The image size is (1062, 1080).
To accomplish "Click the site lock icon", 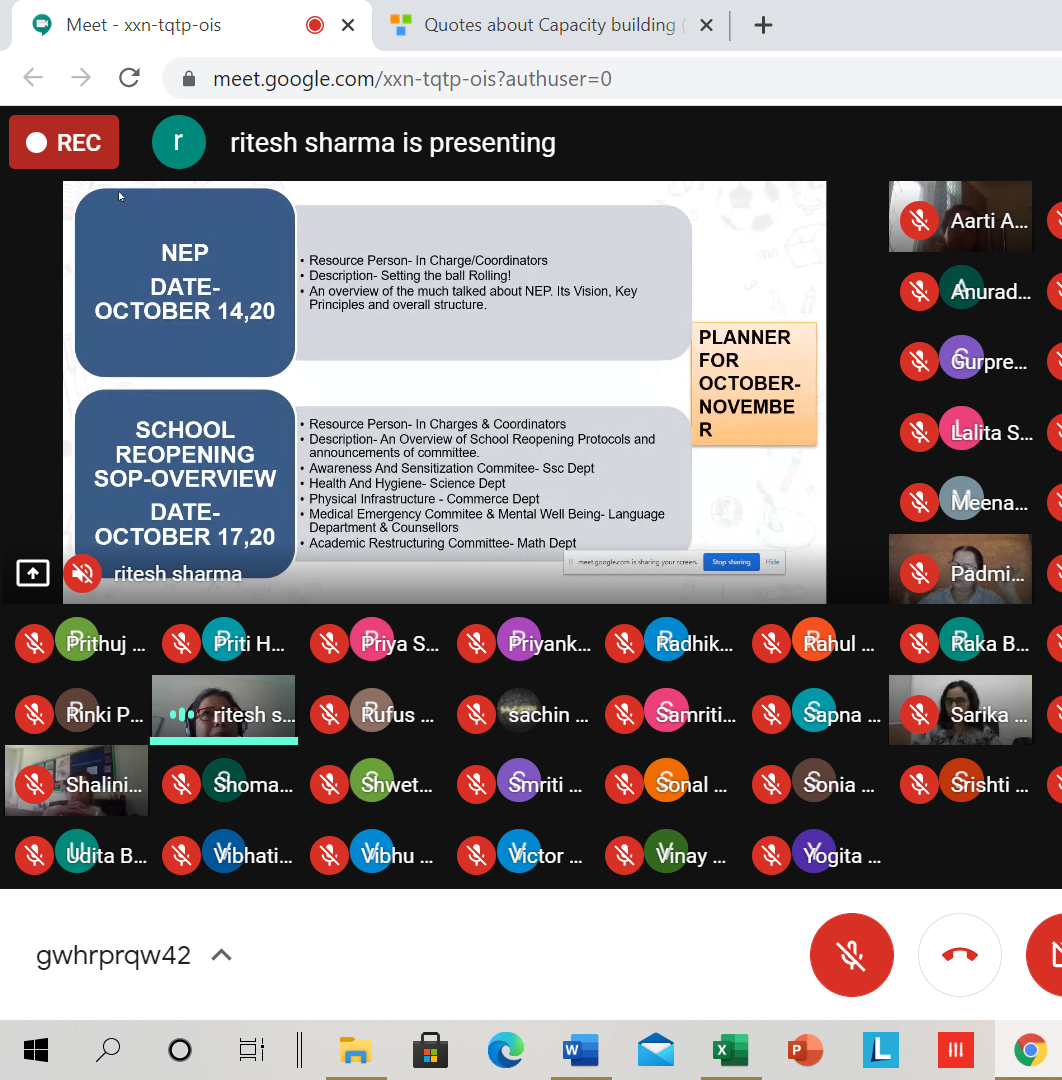I will coord(189,79).
